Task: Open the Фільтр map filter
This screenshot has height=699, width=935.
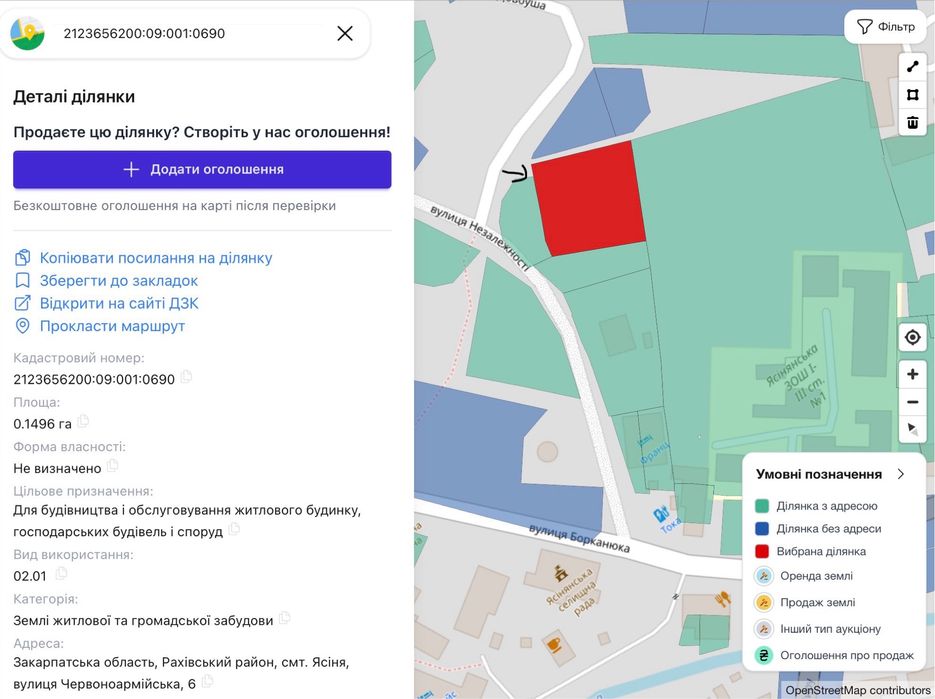Action: 886,27
